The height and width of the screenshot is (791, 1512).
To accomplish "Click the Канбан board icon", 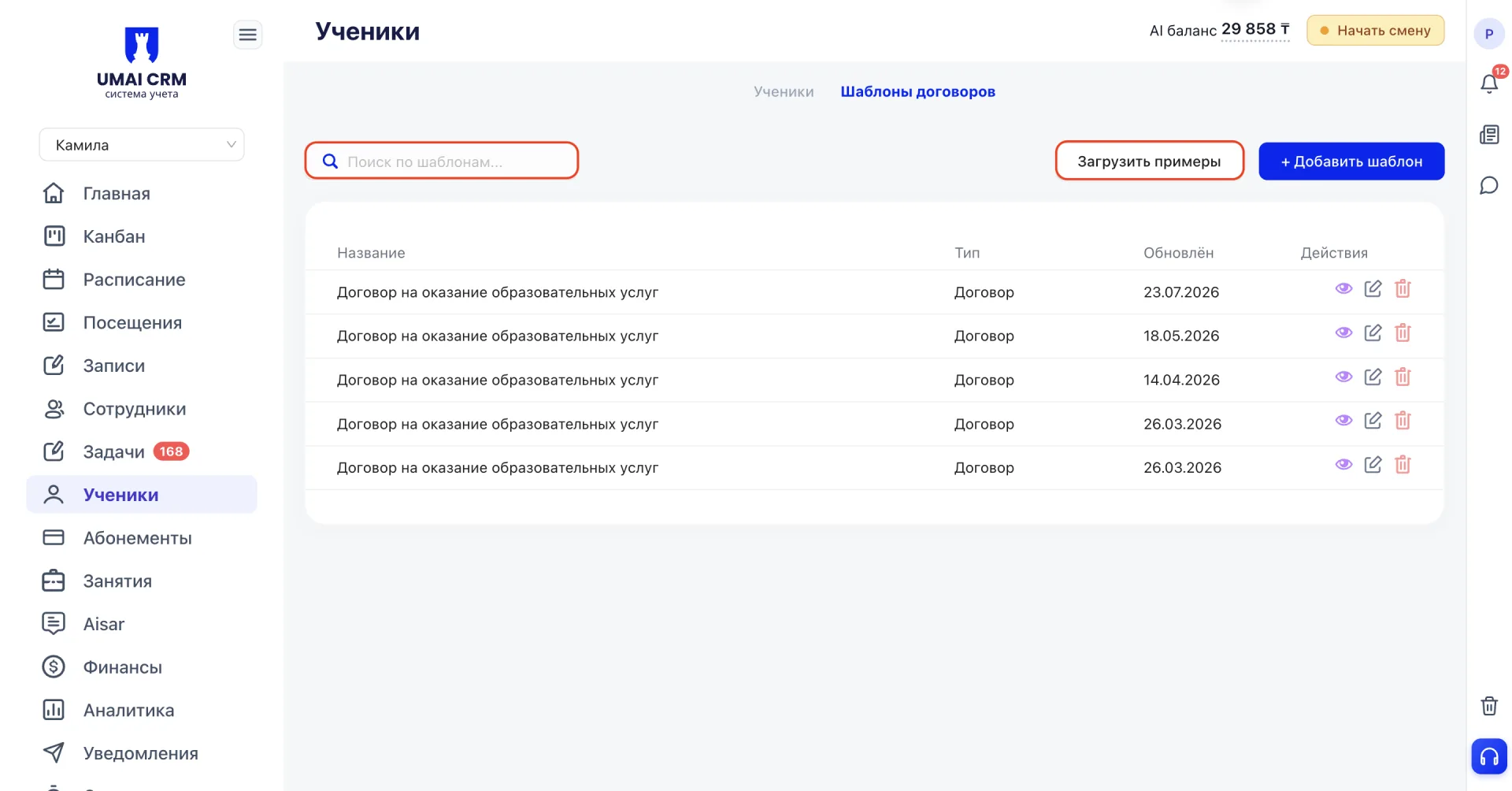I will tap(54, 236).
